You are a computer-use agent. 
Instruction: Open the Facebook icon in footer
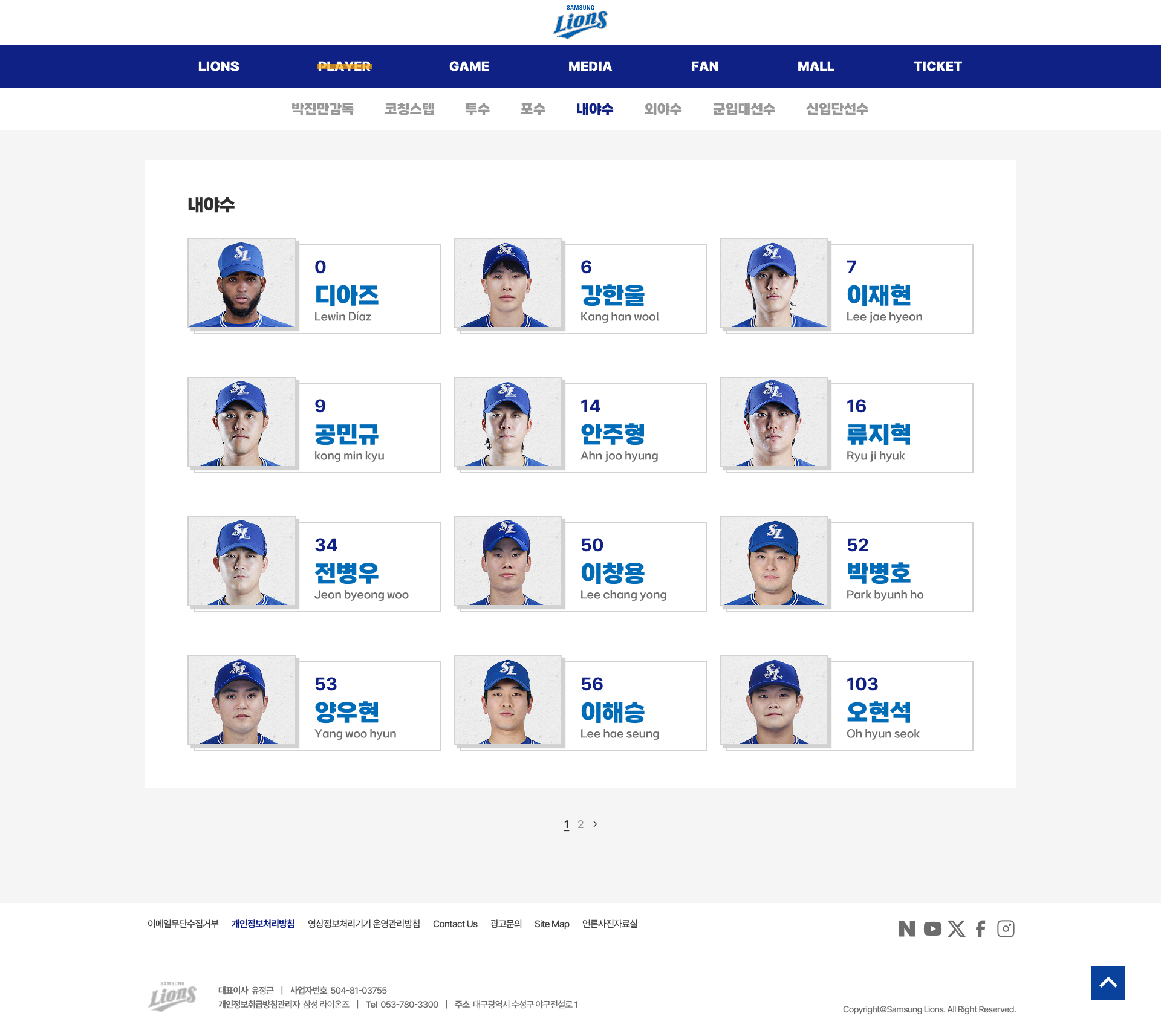pos(980,928)
